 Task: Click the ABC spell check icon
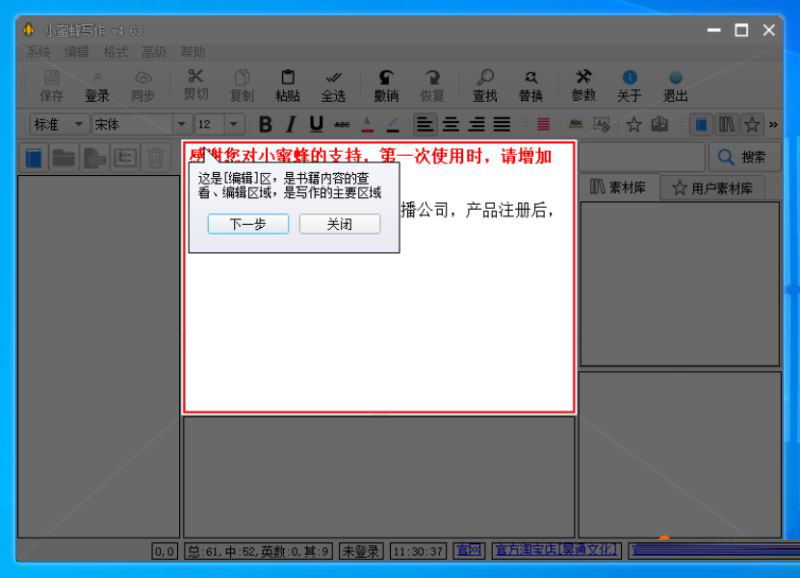click(x=576, y=124)
